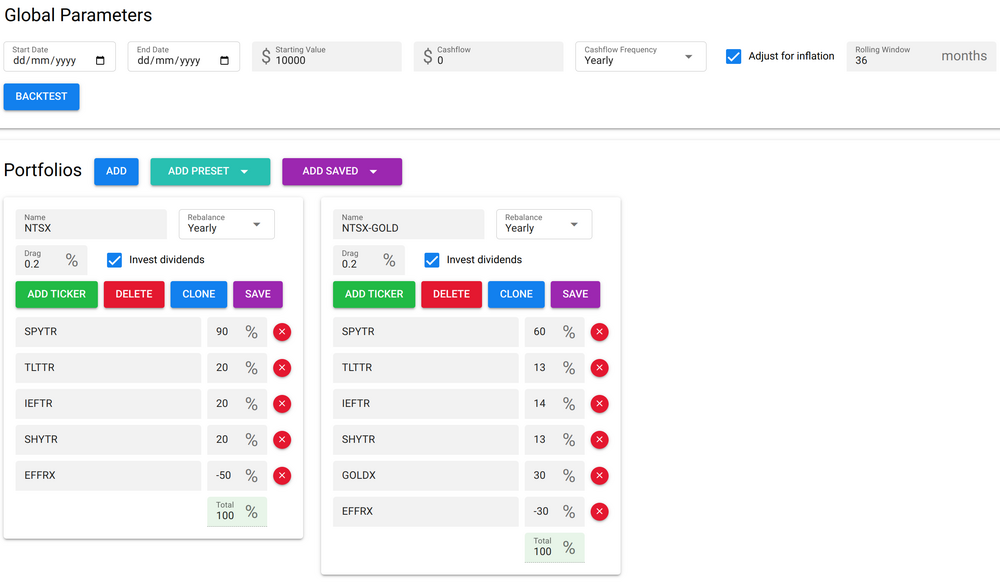Delete EFFRX row in NTSX portfolio
1000x583 pixels.
click(282, 476)
